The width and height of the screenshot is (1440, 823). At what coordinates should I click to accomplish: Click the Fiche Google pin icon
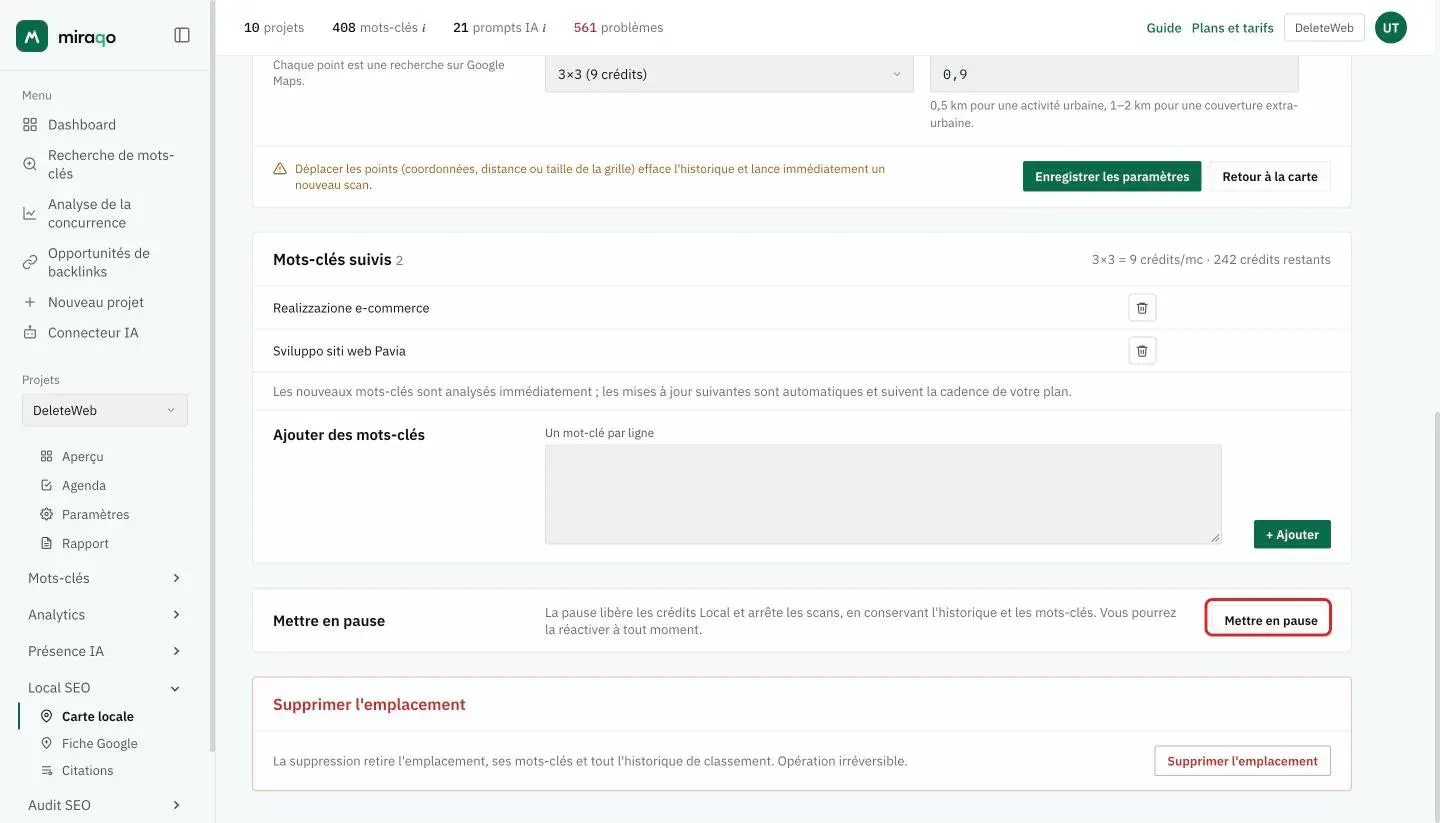tap(46, 743)
